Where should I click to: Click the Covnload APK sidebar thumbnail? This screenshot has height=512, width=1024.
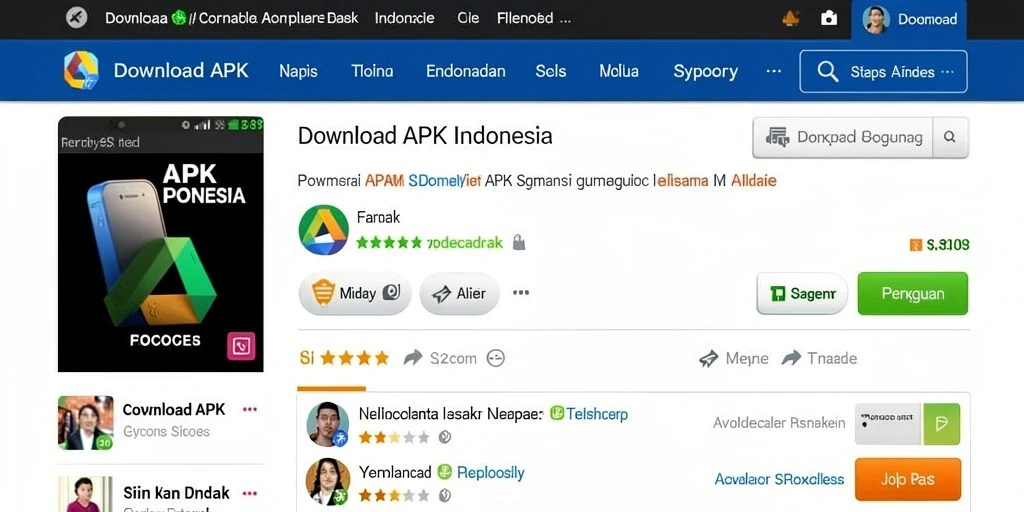[86, 423]
